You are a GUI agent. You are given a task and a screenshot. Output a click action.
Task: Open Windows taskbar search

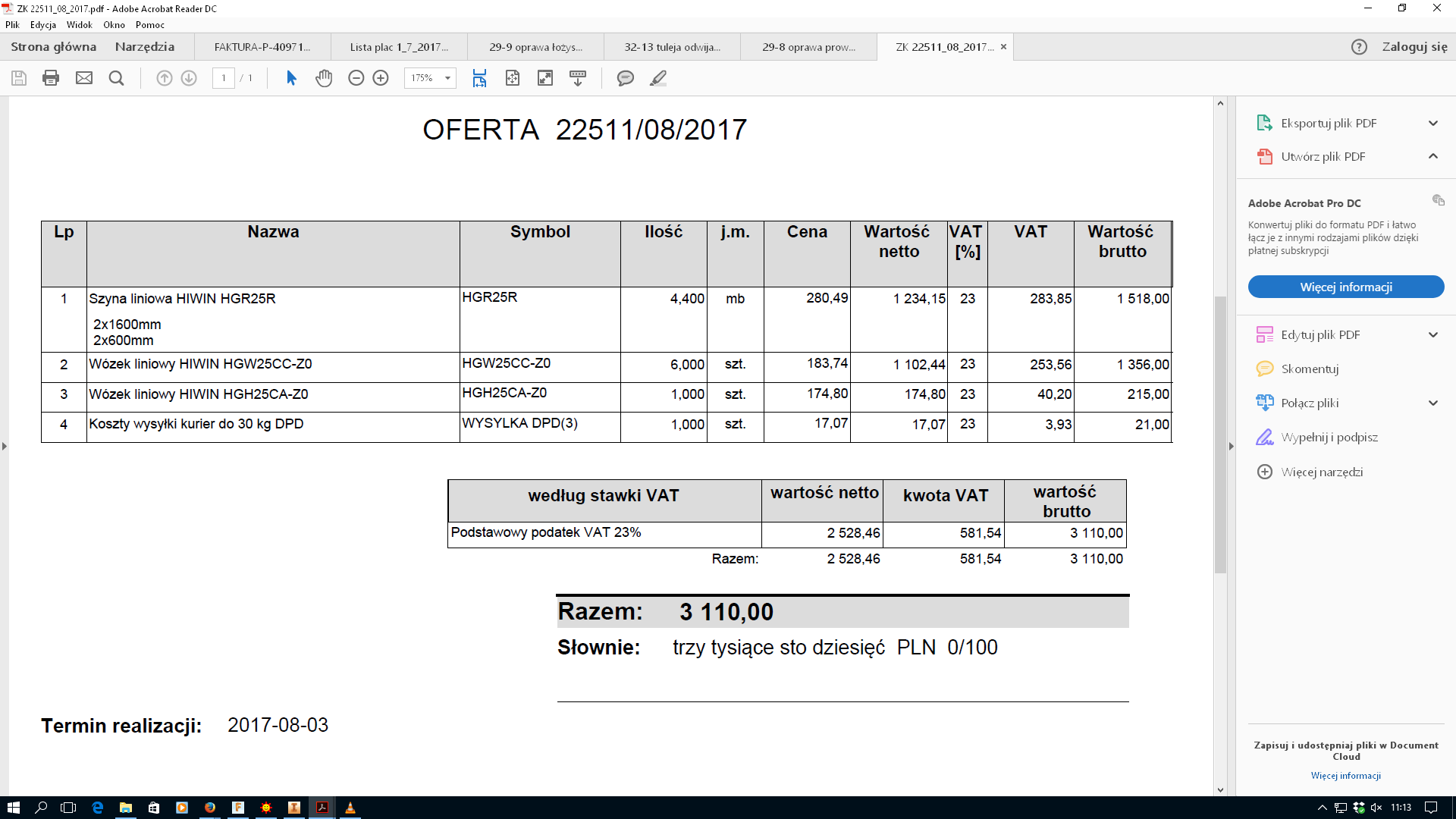point(41,808)
